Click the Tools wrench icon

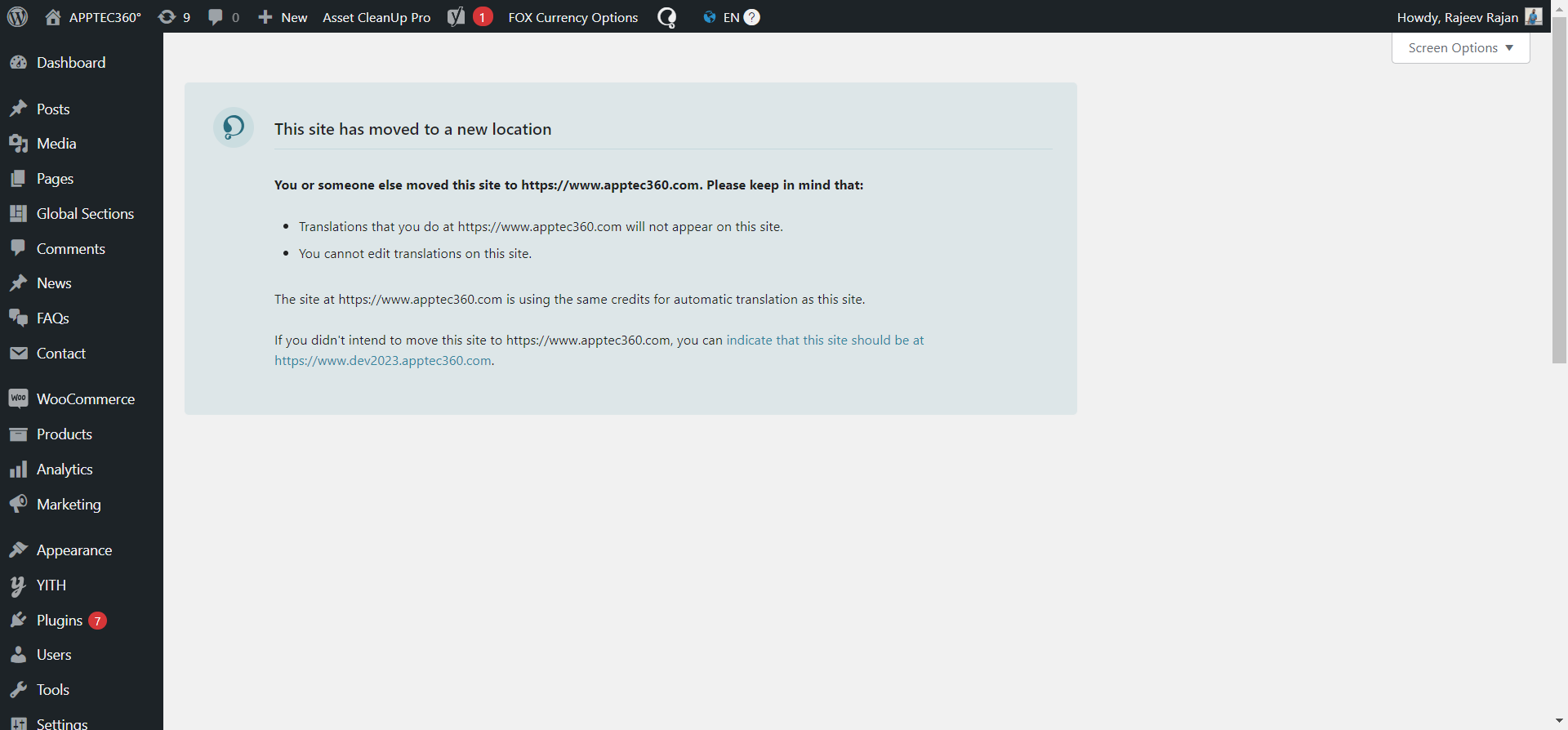click(x=19, y=690)
